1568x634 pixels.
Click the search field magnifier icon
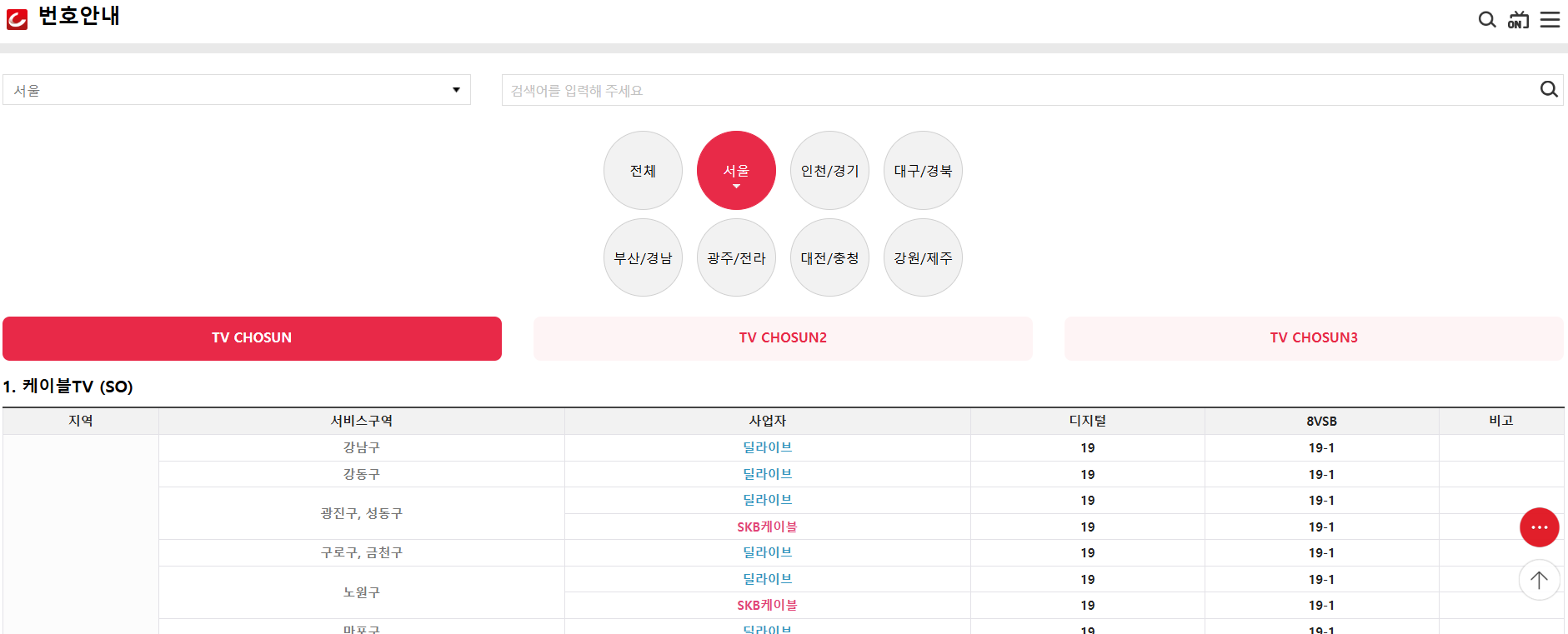(x=1549, y=89)
